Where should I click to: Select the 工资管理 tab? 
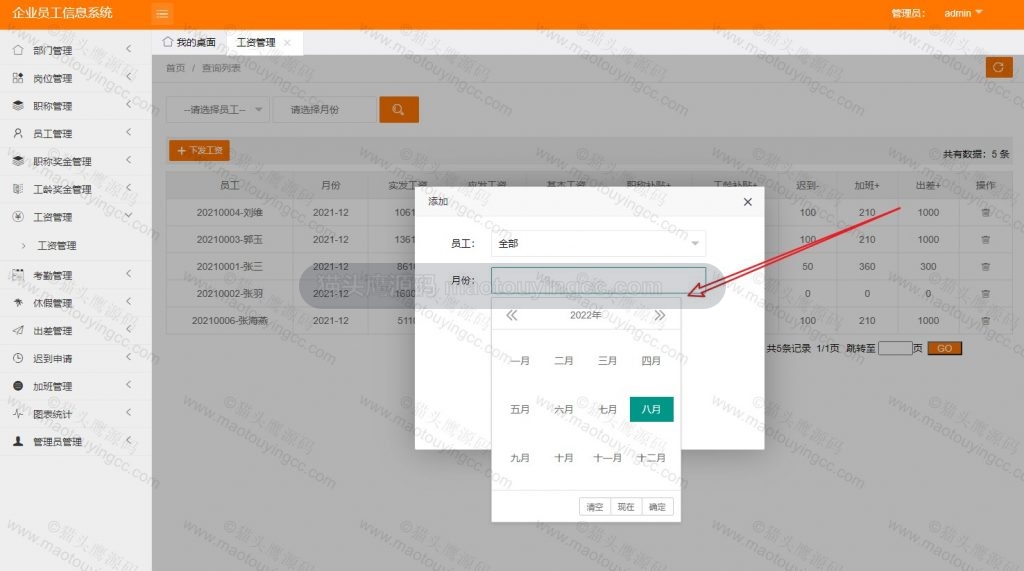coord(255,42)
